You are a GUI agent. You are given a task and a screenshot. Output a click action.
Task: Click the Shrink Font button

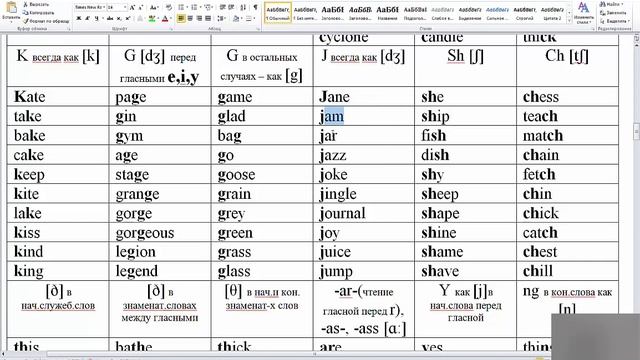pyautogui.click(x=141, y=7)
